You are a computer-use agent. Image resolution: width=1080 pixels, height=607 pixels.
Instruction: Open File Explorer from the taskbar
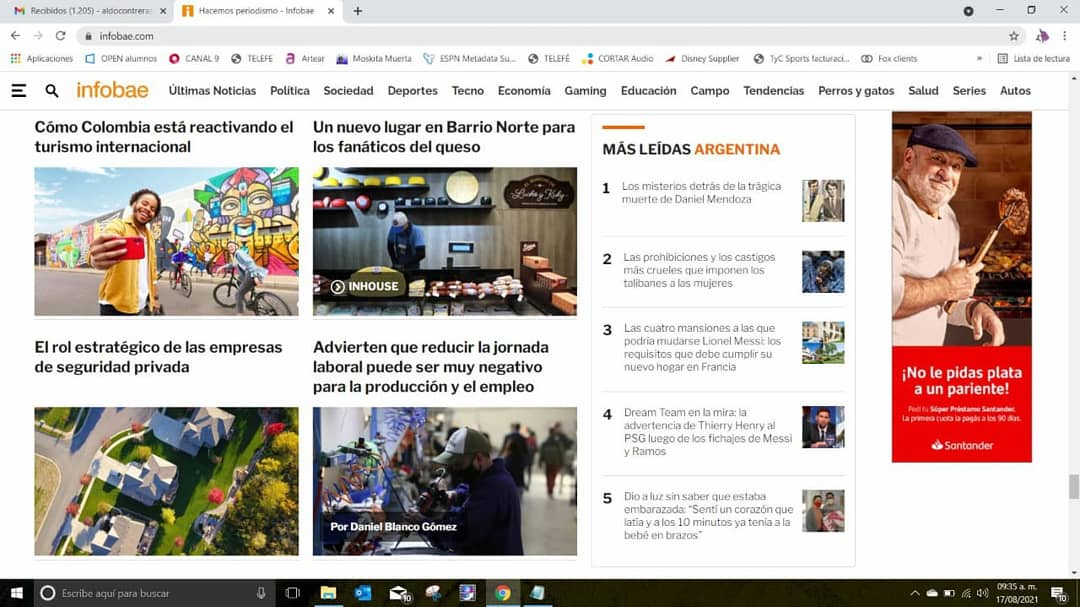[328, 593]
